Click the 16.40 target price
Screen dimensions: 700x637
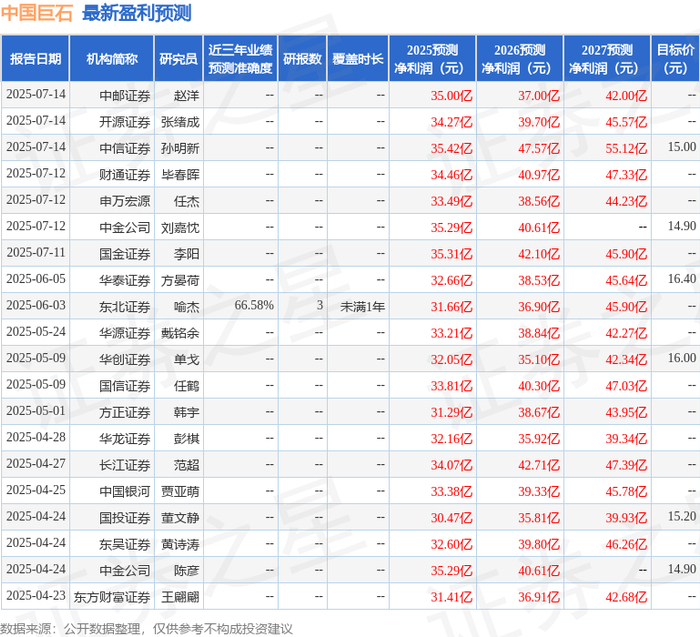682,279
